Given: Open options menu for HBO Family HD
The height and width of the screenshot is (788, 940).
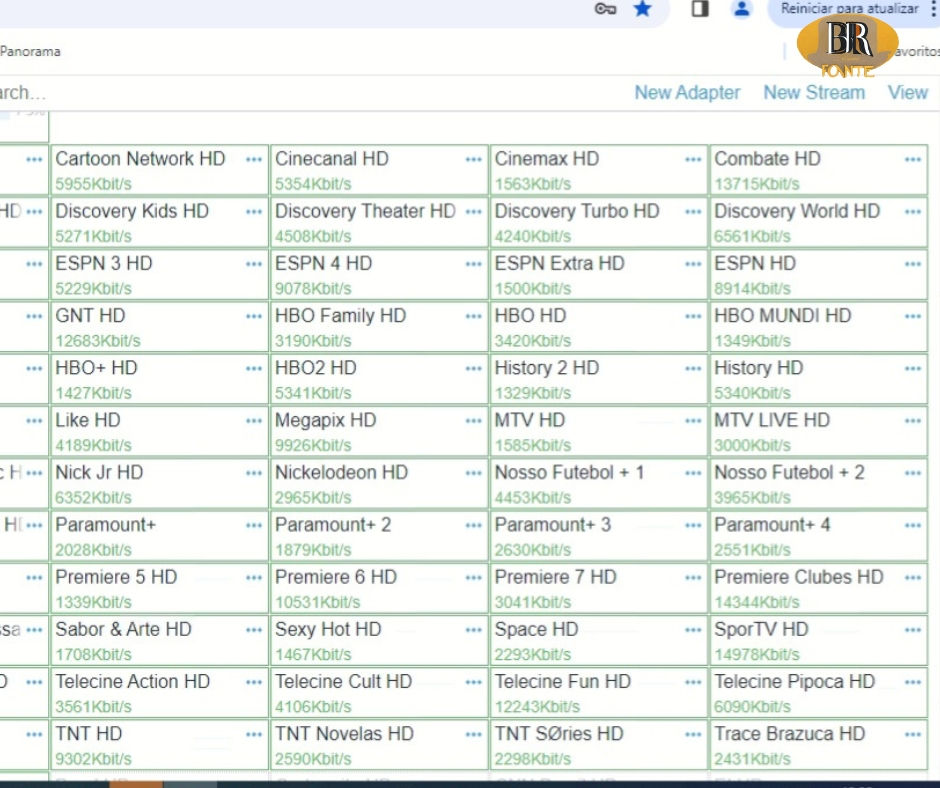Looking at the screenshot, I should pyautogui.click(x=474, y=316).
